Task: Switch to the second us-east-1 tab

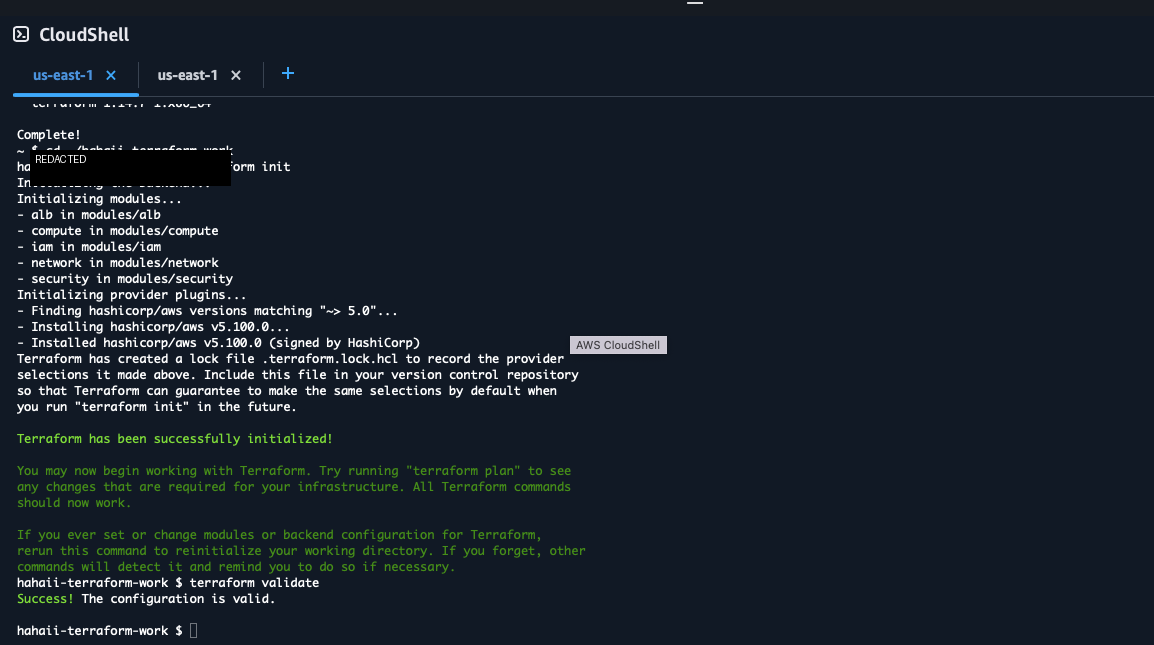Action: pyautogui.click(x=187, y=75)
